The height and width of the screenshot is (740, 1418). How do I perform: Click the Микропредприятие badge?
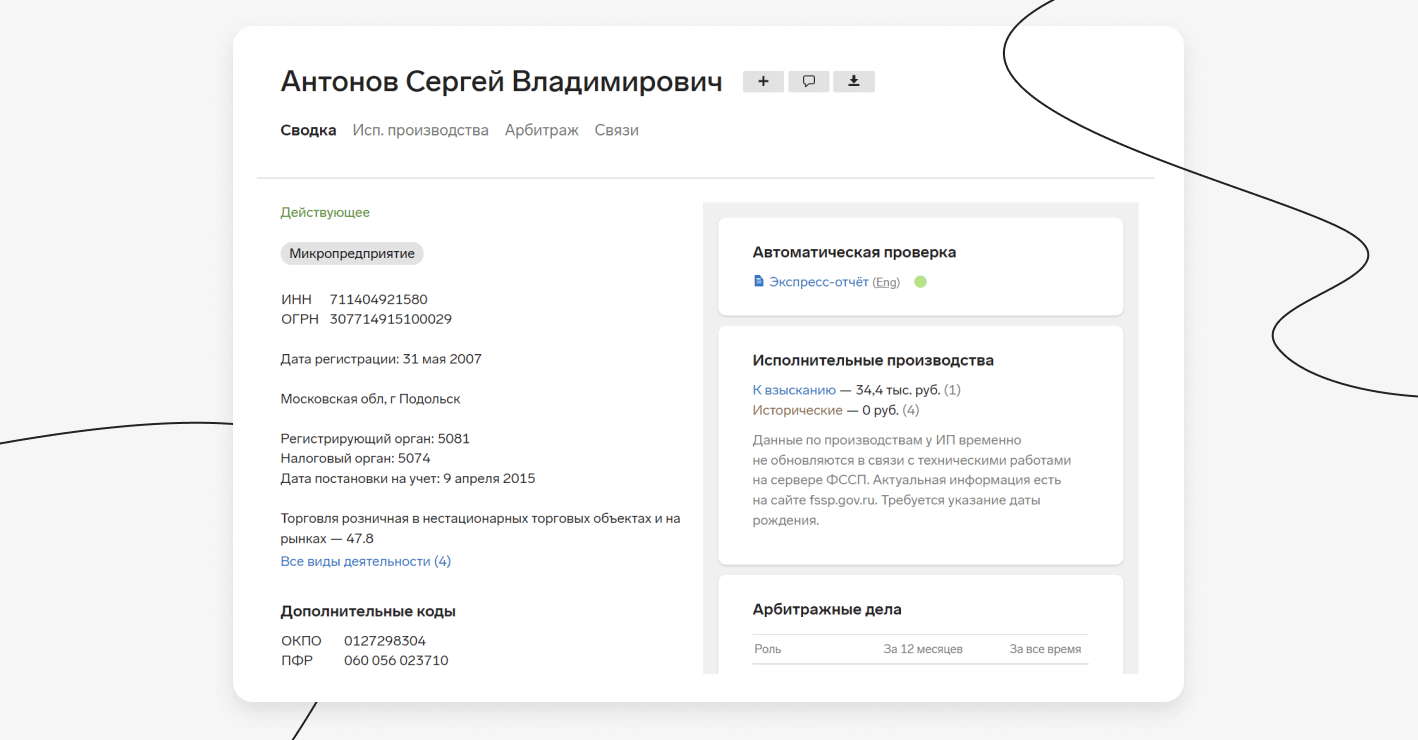point(351,253)
